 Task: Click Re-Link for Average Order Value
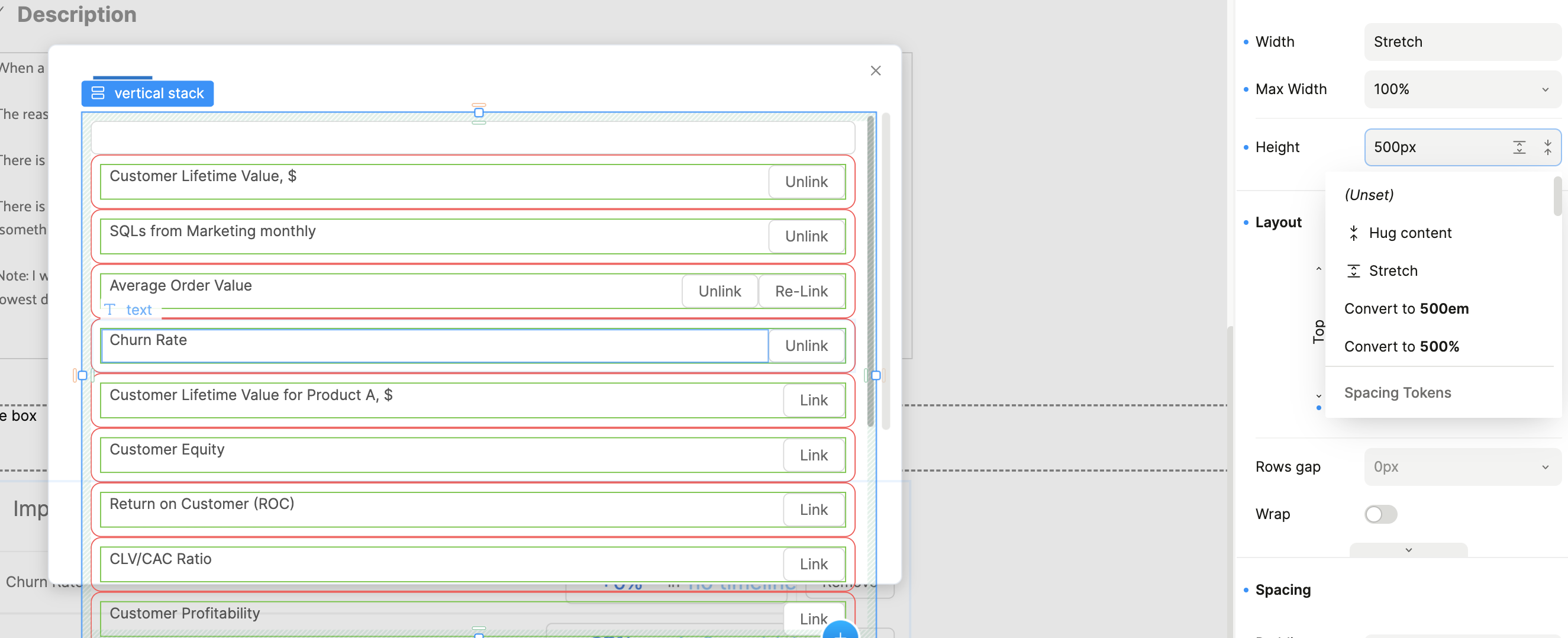pyautogui.click(x=801, y=292)
